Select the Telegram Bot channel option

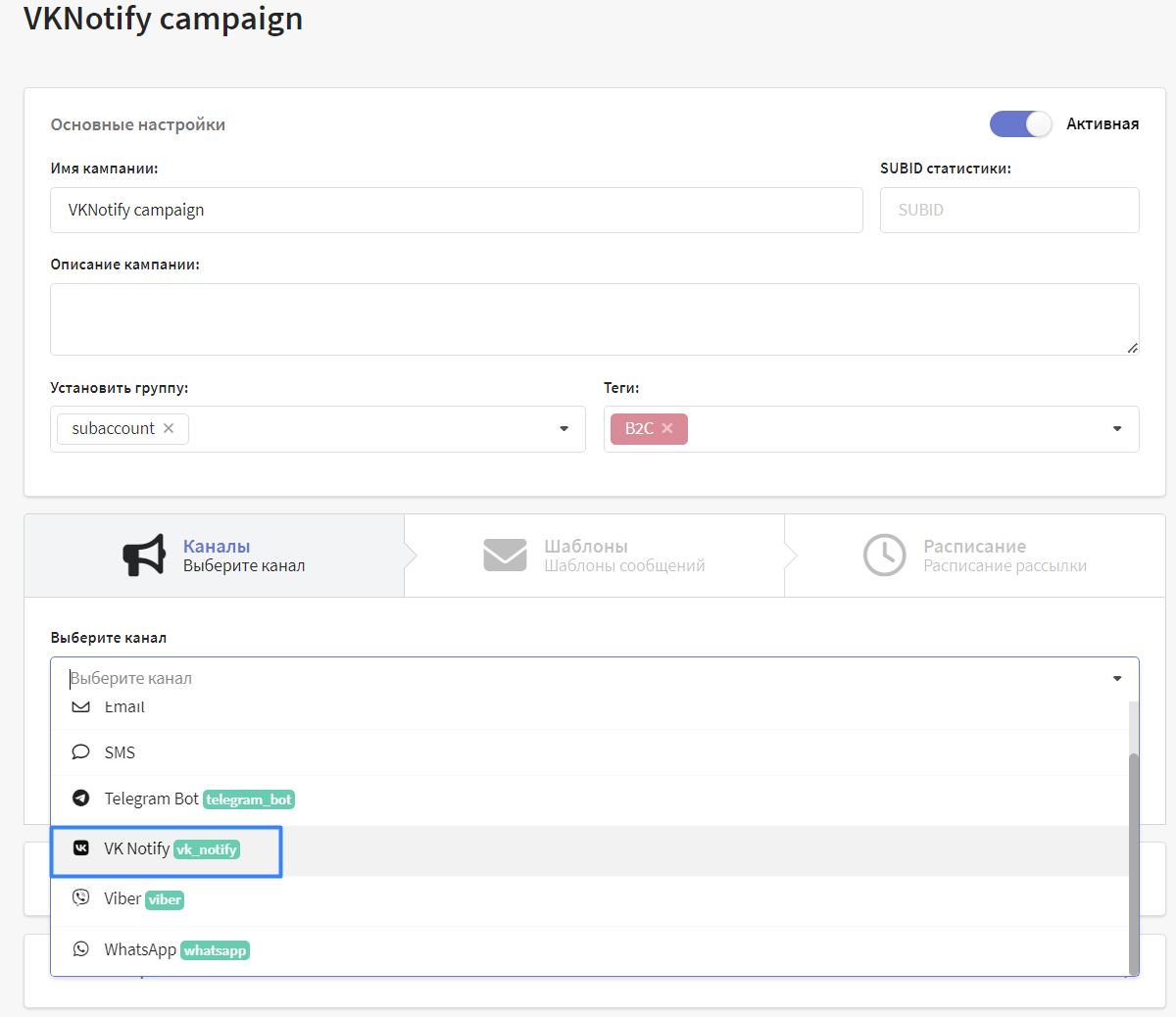[x=590, y=799]
